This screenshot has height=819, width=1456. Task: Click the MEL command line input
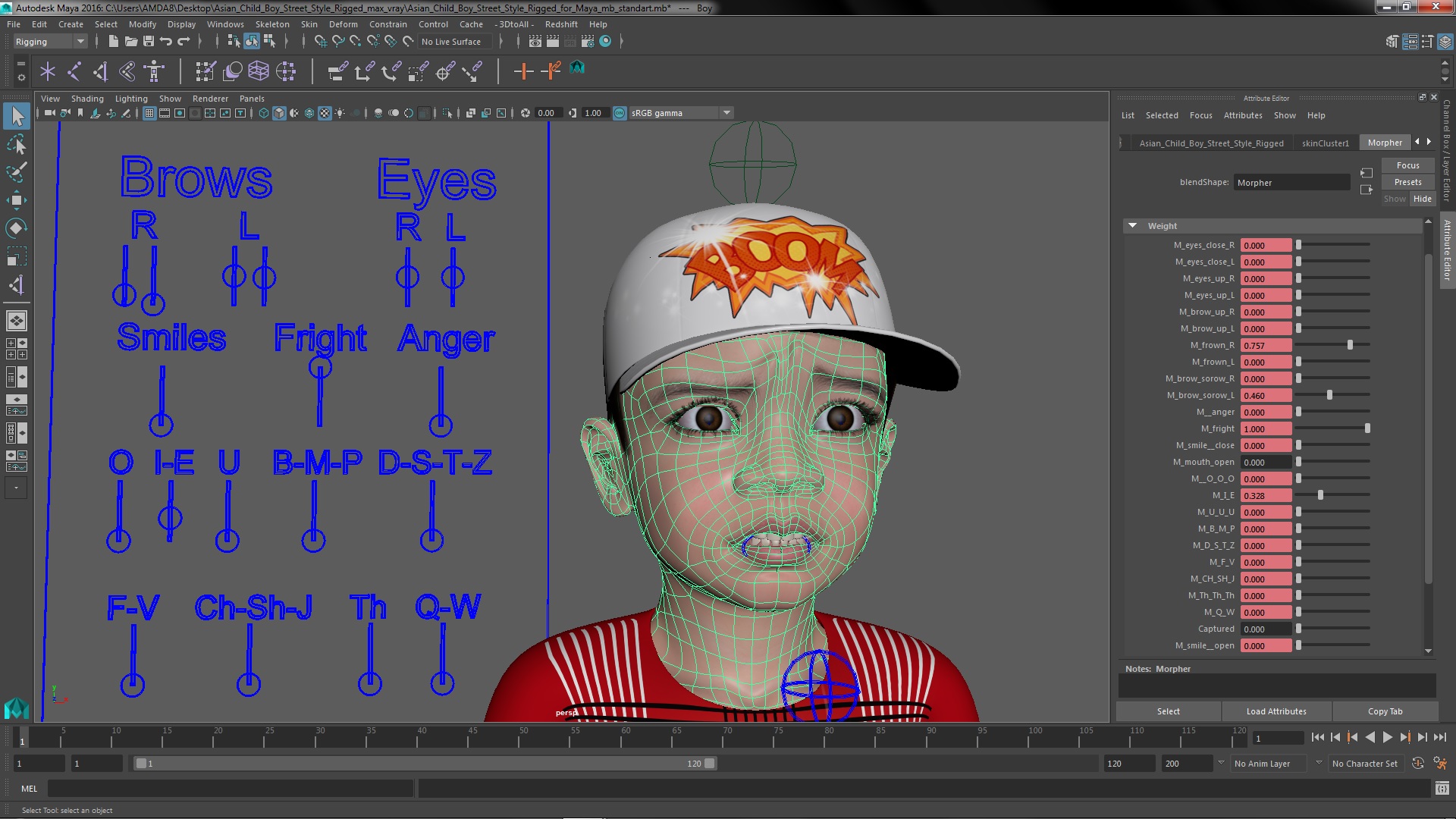[231, 789]
